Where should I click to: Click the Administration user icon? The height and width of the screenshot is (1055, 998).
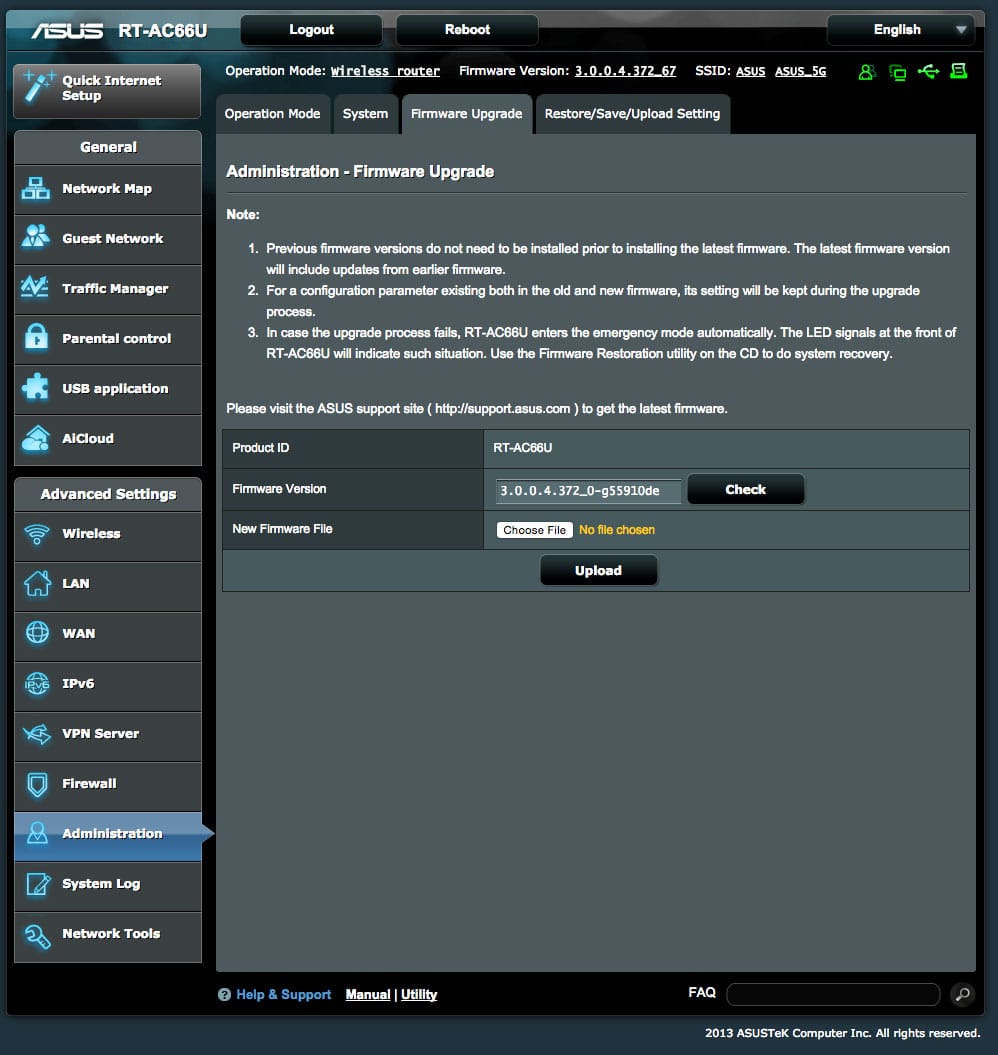pyautogui.click(x=37, y=834)
